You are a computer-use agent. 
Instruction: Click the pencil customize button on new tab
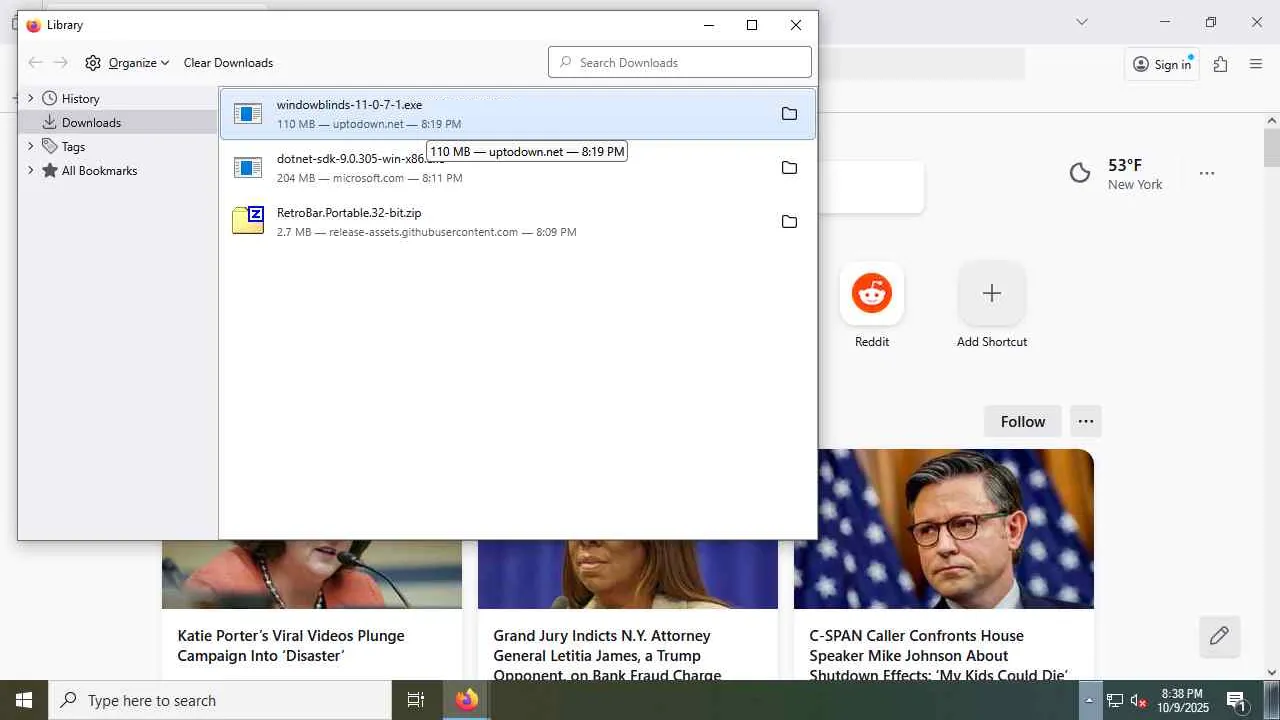point(1219,636)
